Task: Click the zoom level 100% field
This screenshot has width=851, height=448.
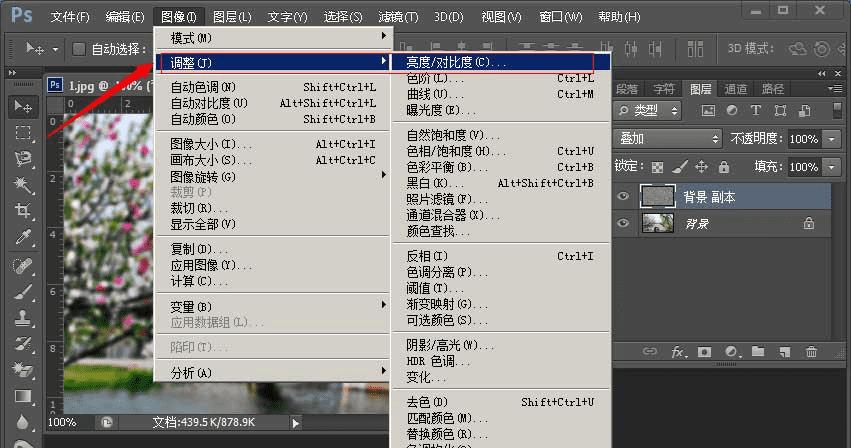Action: [x=62, y=422]
